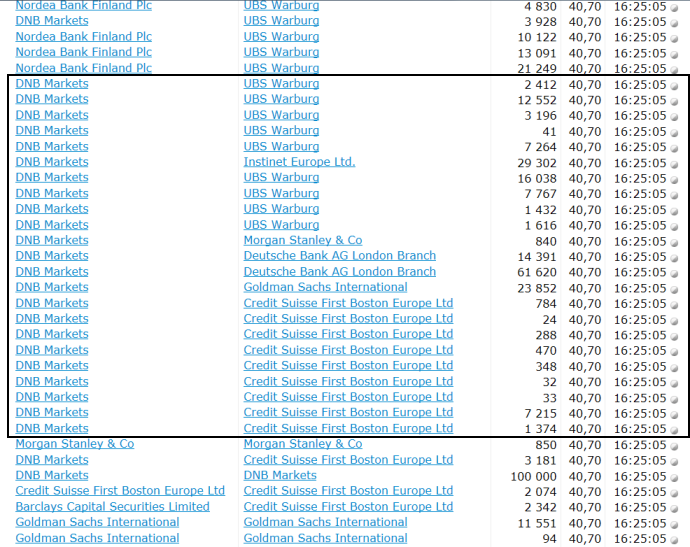Open Deutsche Bank AG London Branch in the 14 391 row
690x547 pixels.
click(339, 256)
